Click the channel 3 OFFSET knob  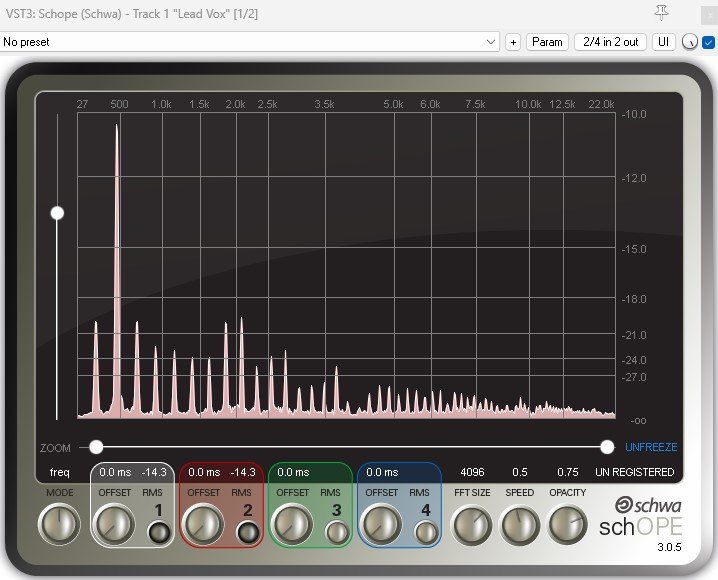[x=292, y=523]
